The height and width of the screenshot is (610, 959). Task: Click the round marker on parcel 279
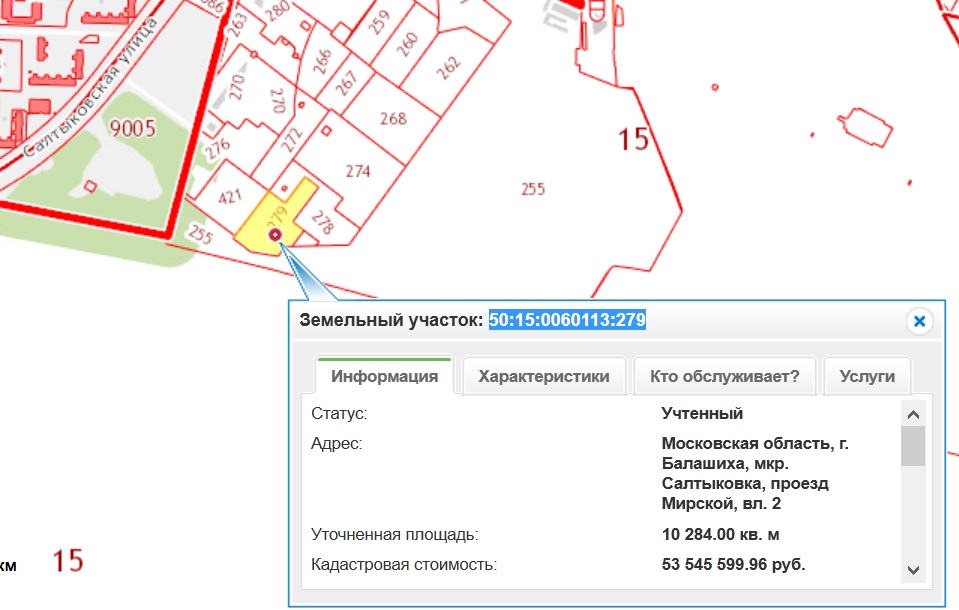point(276,234)
